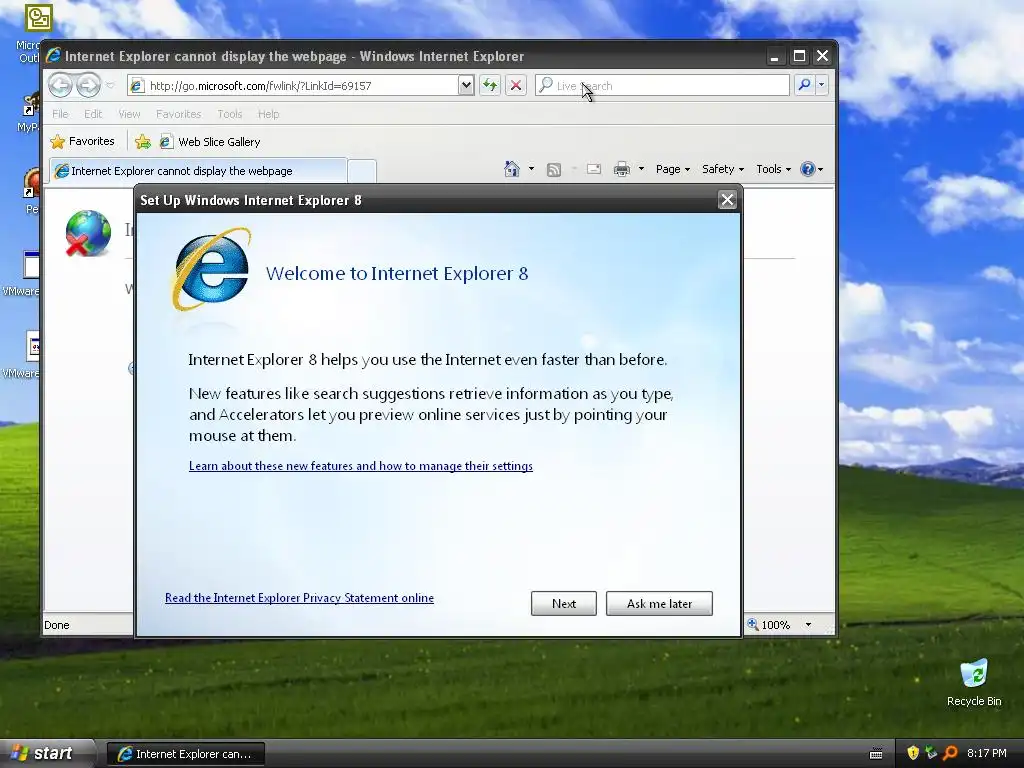Minimize the Internet Explorer window
The image size is (1024, 768).
tap(775, 56)
